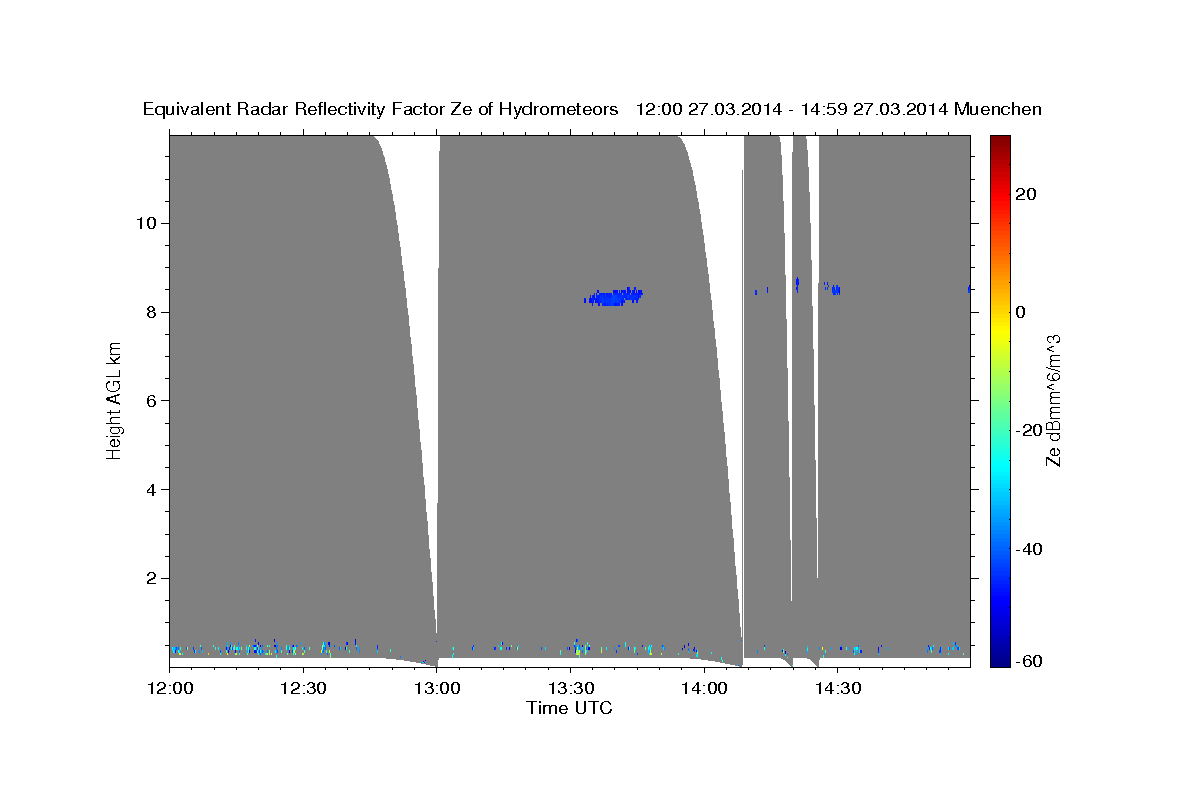Click the colorbar label -40
The image size is (1200, 800).
1028,549
